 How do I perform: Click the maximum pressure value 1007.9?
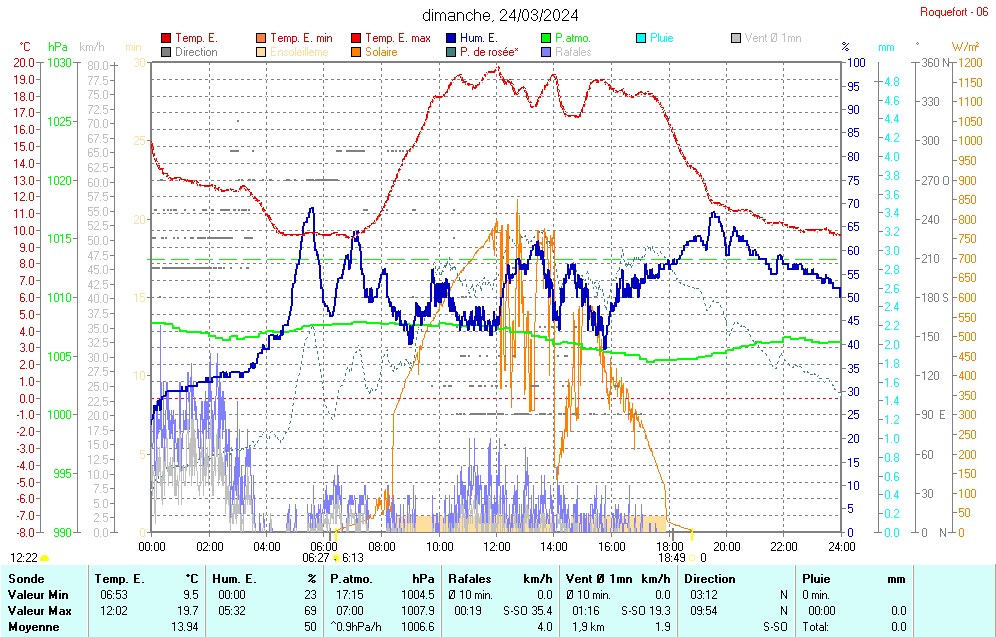(x=417, y=611)
